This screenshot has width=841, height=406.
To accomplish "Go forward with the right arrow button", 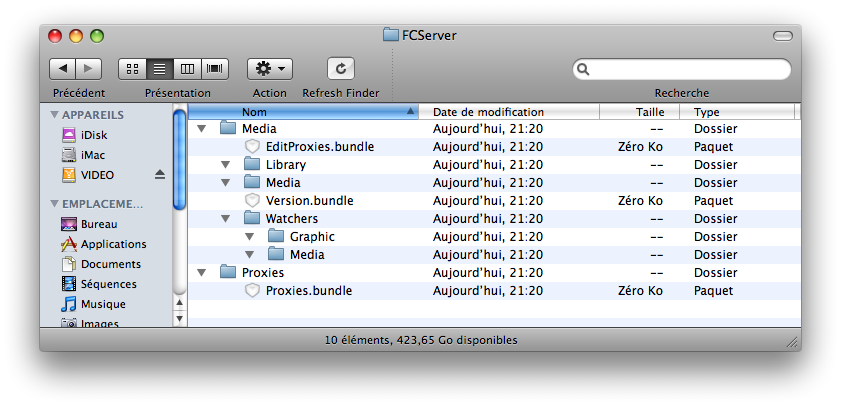I will pyautogui.click(x=88, y=69).
